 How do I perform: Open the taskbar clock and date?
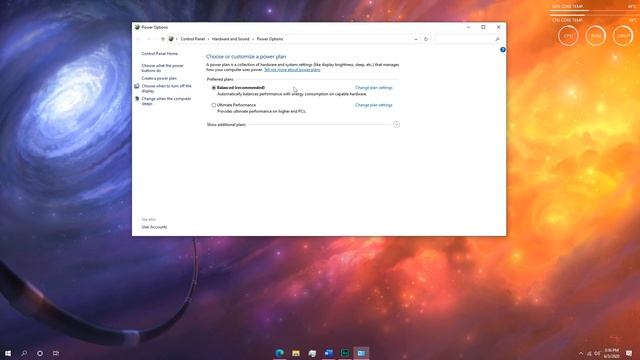[612, 353]
